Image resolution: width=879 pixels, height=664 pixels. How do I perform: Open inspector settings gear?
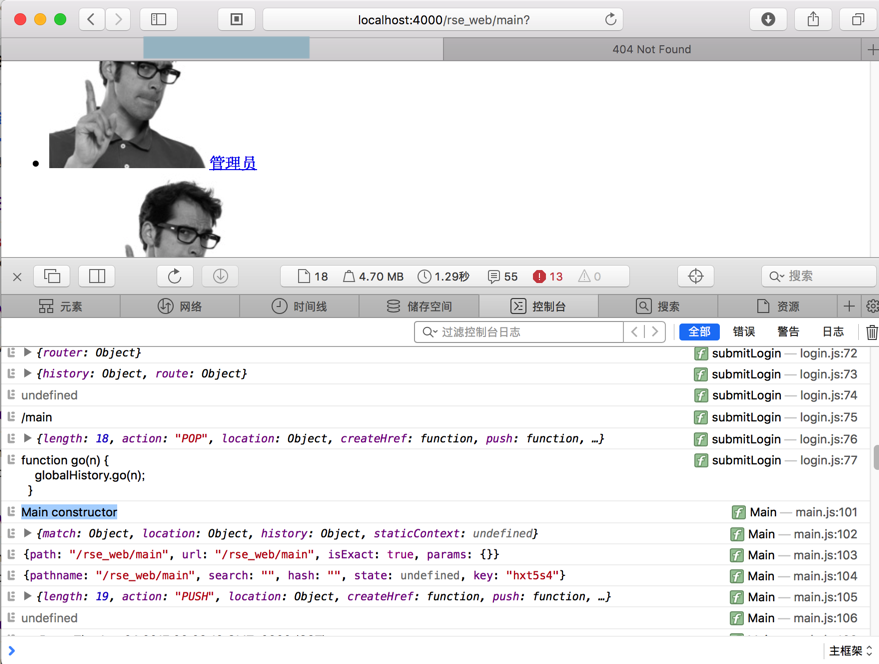tap(872, 306)
